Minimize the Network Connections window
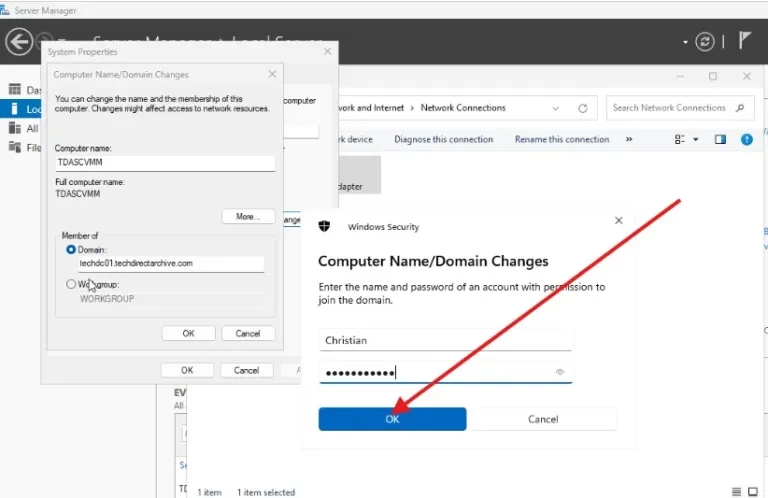Screen dimensions: 768x498 point(680,76)
